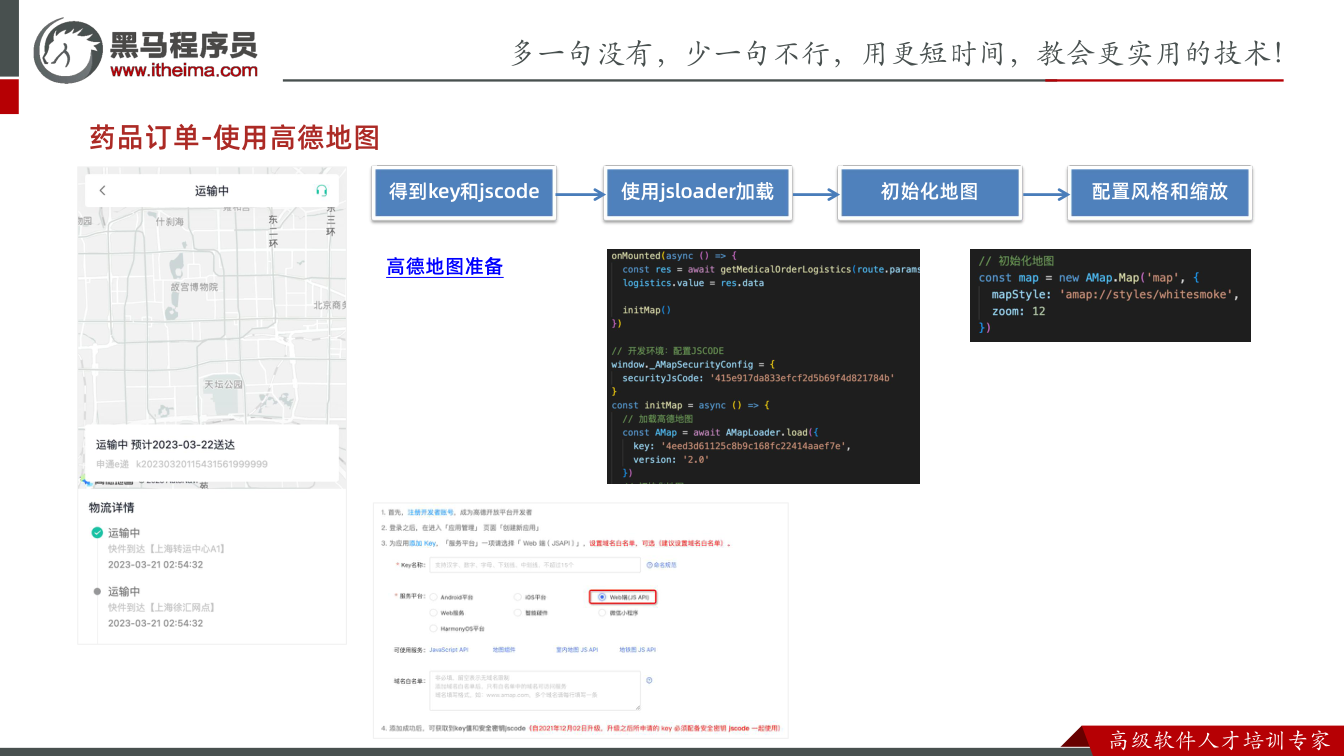Screen dimensions: 1344x756
Task: Tap the back arrow in the 运输中 header
Action: pos(102,190)
